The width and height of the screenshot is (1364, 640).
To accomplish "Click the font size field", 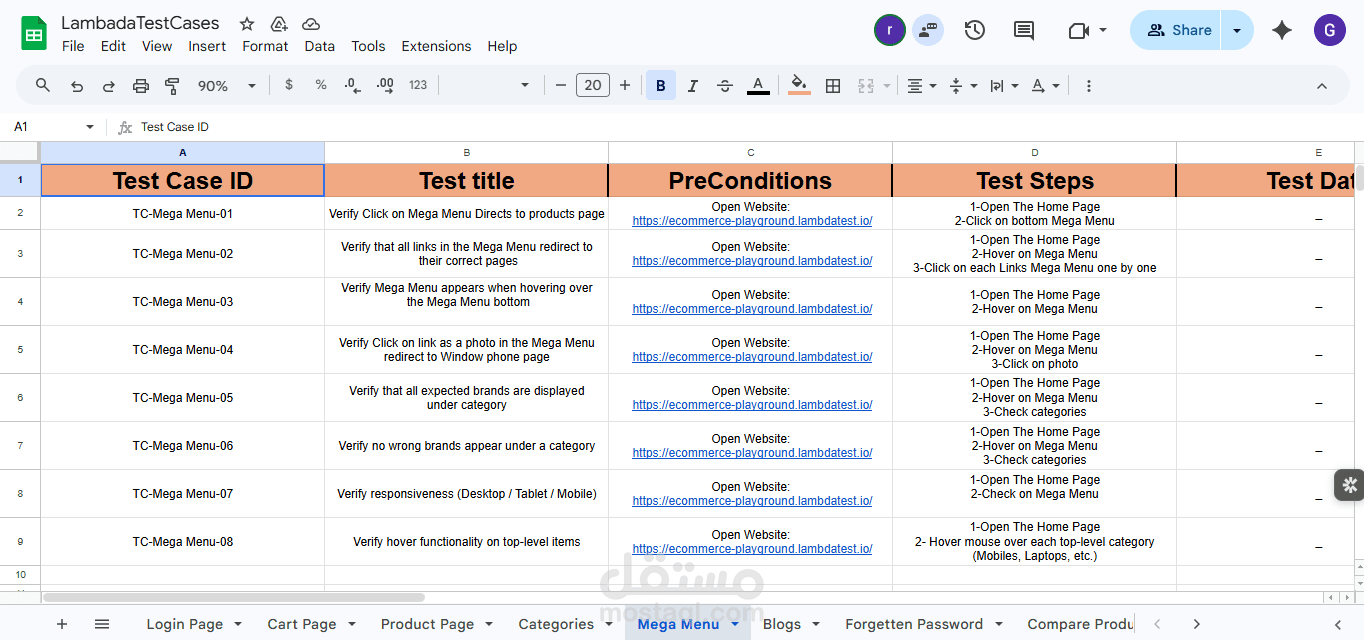I will pos(593,86).
